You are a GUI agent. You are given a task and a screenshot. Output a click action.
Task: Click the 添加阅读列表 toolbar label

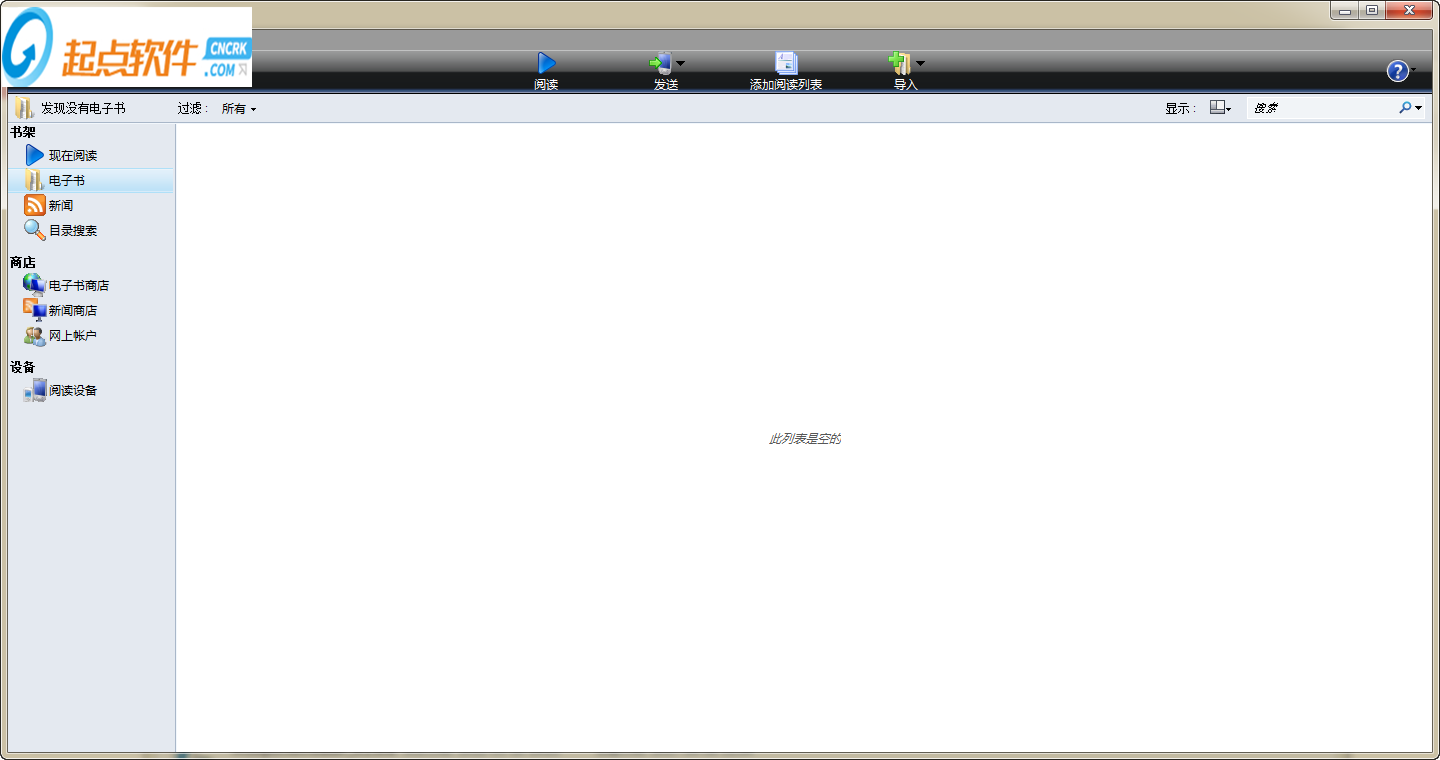coord(786,85)
